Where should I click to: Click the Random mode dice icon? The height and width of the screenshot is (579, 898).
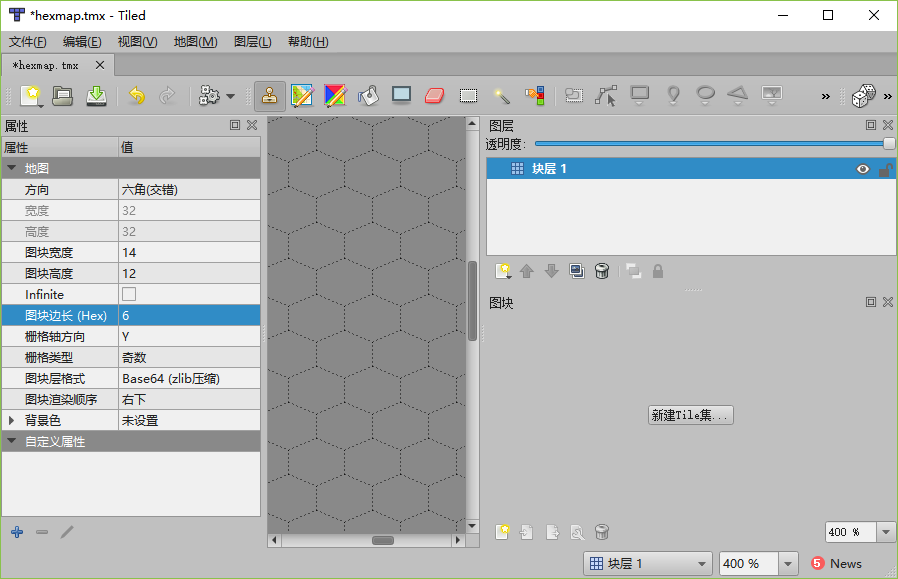tap(863, 96)
